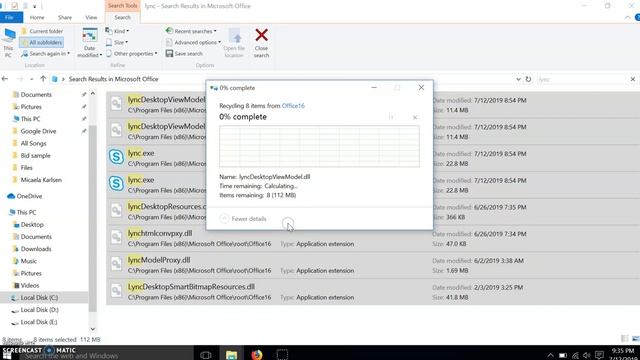This screenshot has width=640, height=360.
Task: Select Downloads under This PC
Action: (x=36, y=249)
